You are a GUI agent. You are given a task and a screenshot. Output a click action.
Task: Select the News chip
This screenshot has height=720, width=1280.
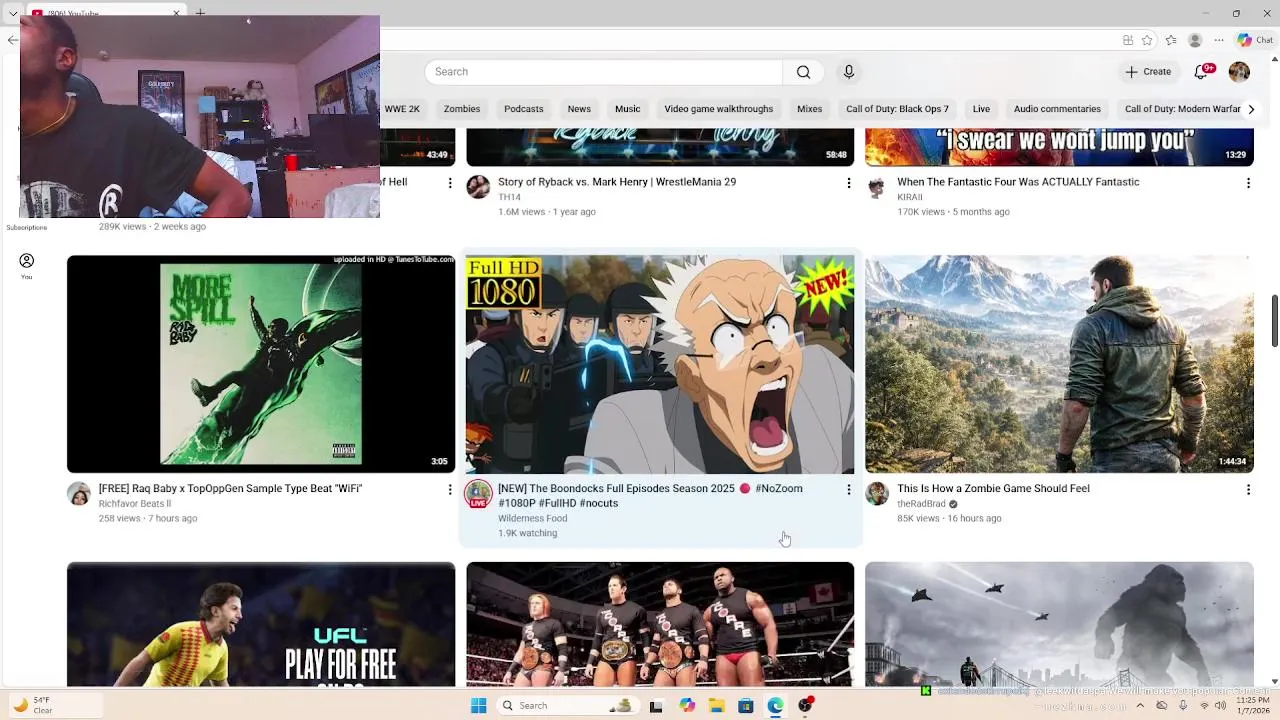click(579, 109)
